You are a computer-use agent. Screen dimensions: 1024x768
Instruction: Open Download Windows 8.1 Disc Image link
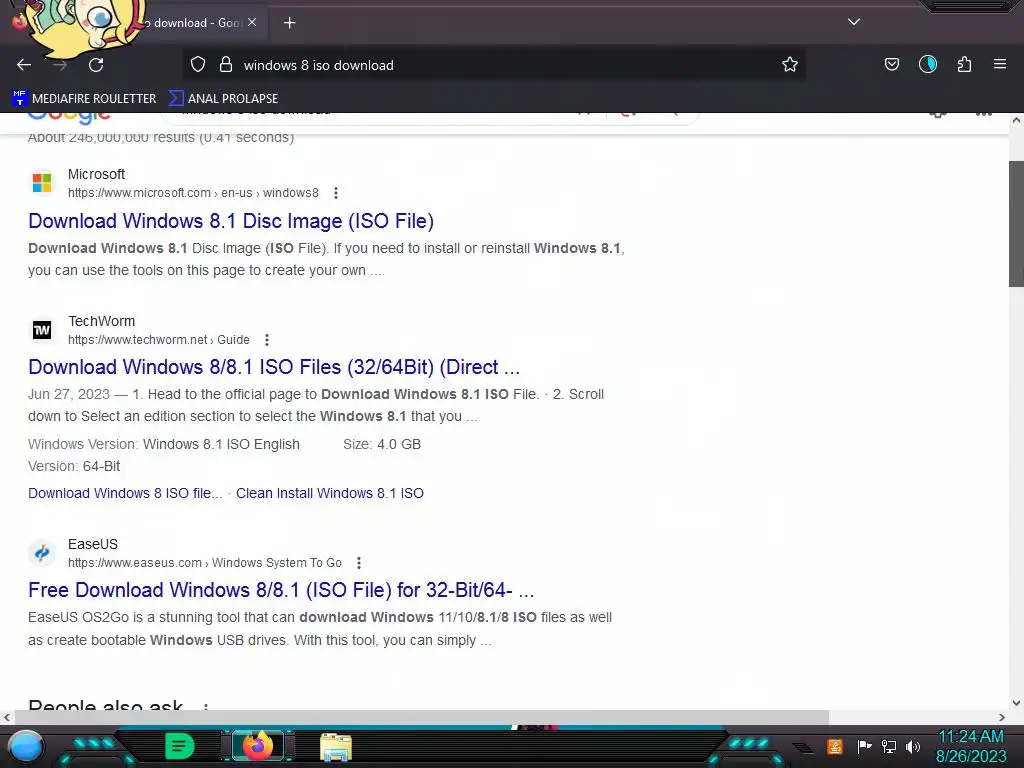[231, 221]
